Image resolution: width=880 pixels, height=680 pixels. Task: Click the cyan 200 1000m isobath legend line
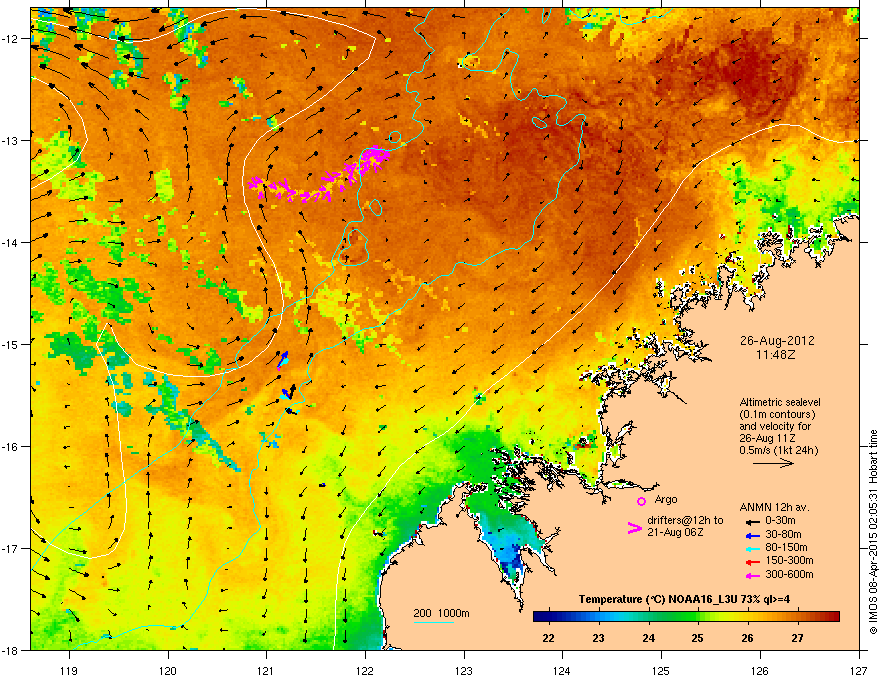pos(434,622)
